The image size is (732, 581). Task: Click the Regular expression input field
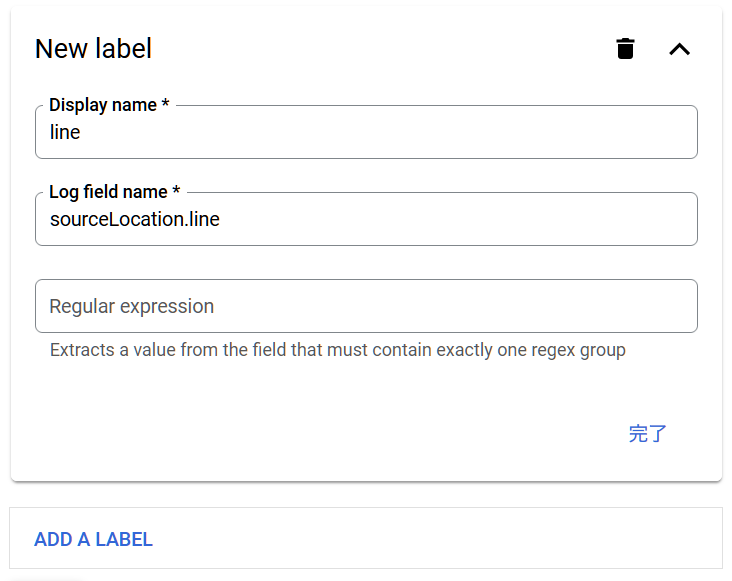coord(366,306)
